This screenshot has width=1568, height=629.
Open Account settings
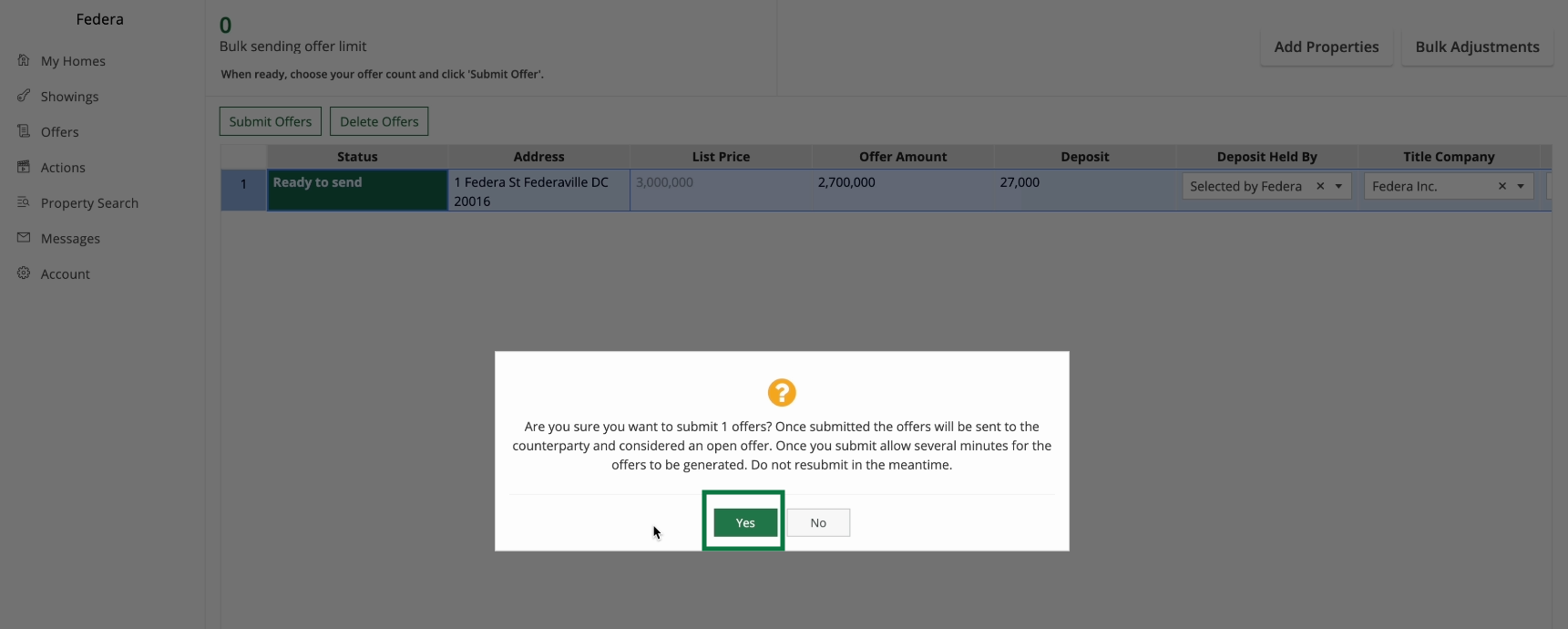click(65, 274)
